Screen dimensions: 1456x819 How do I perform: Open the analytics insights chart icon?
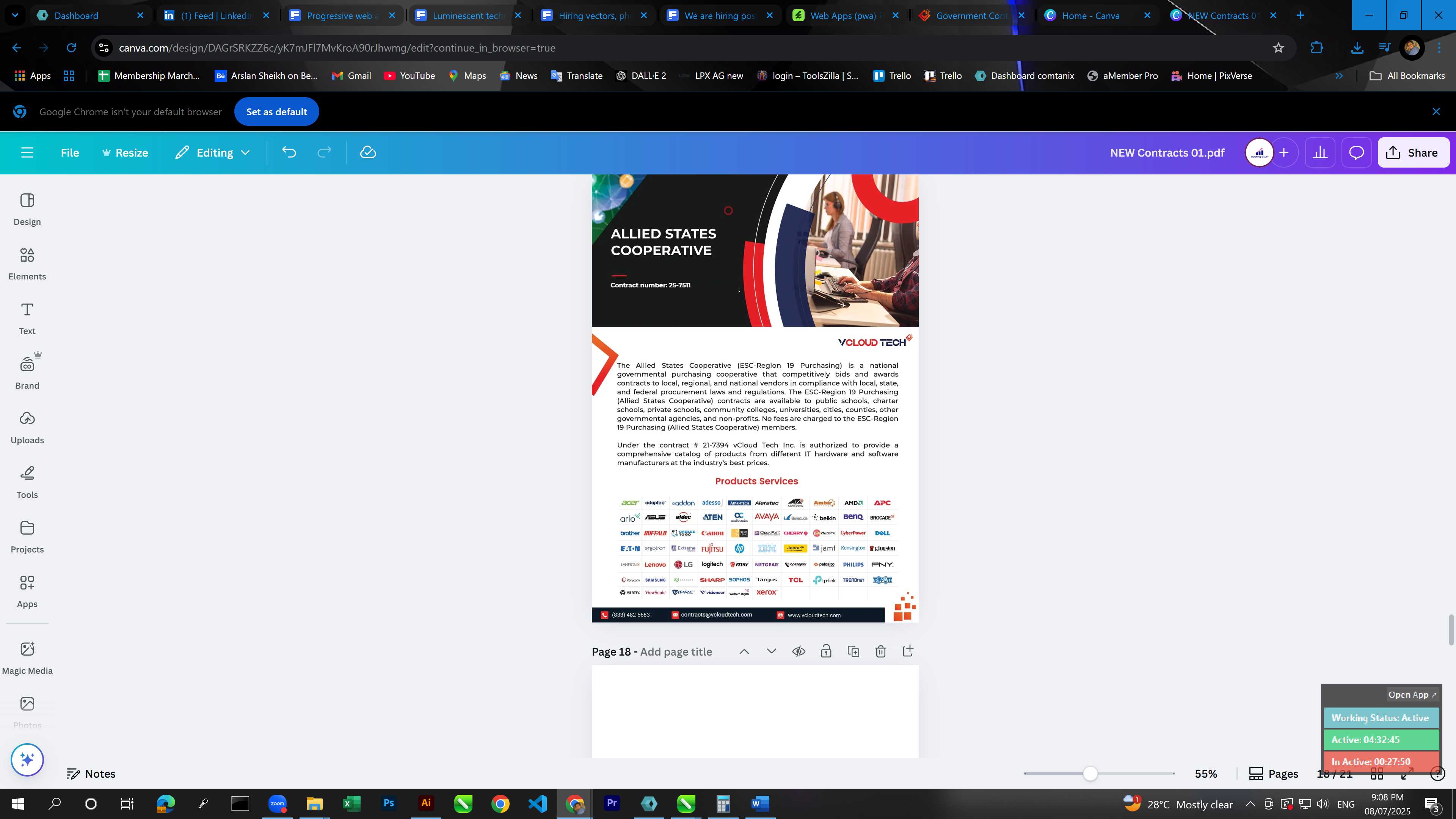1320,152
